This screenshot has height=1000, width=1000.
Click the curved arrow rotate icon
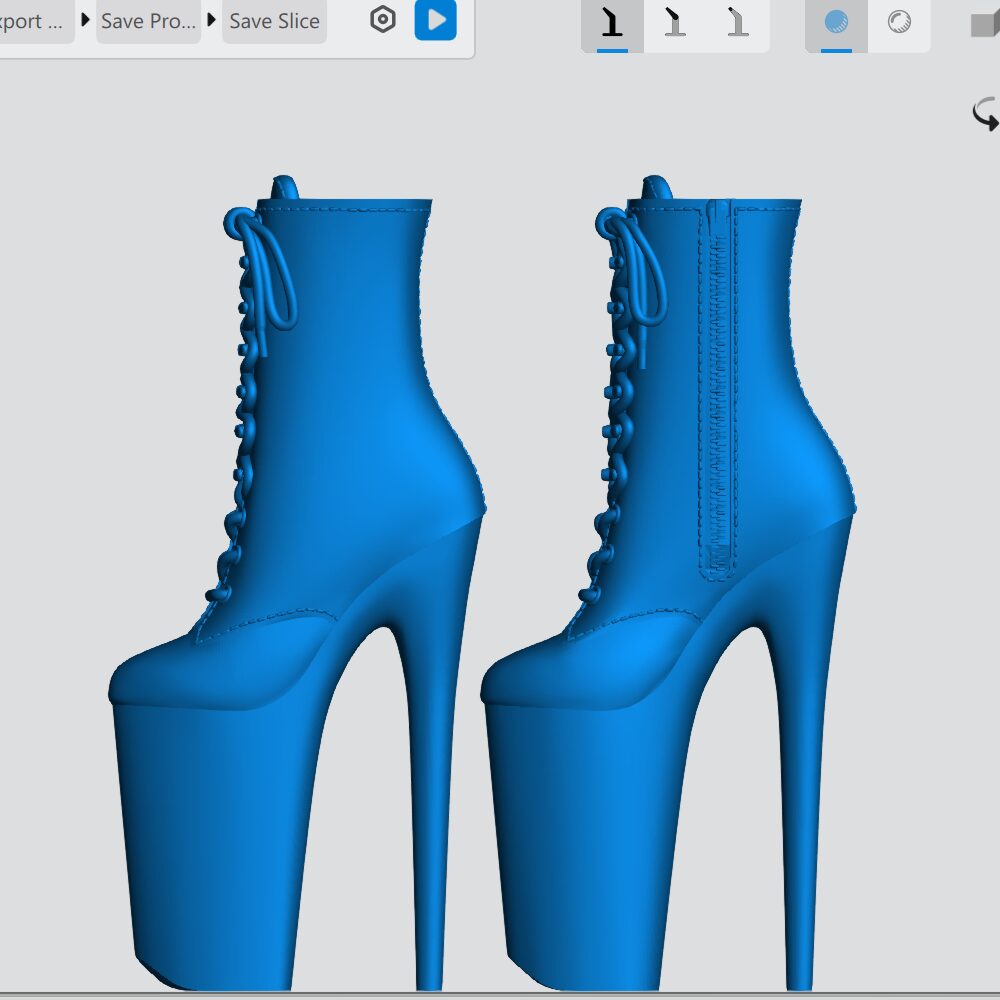pos(985,114)
